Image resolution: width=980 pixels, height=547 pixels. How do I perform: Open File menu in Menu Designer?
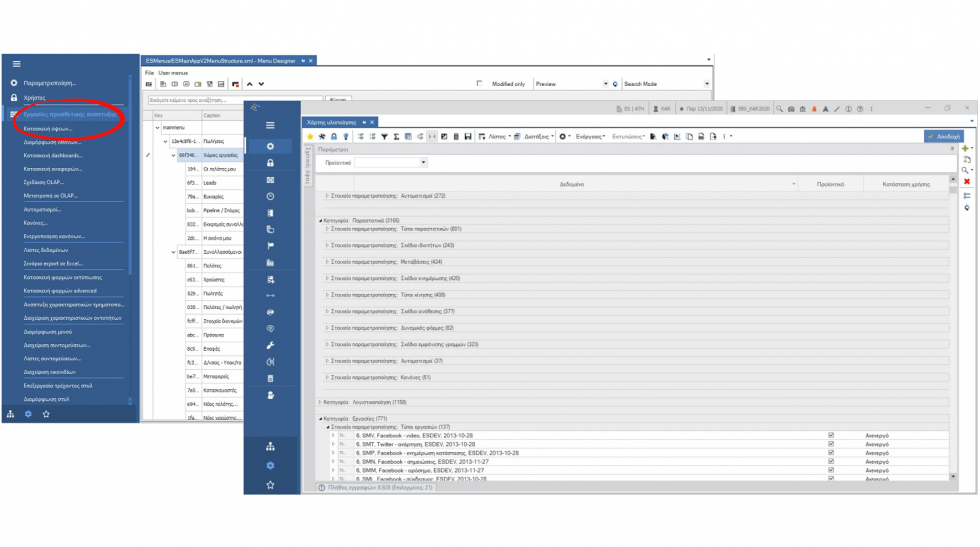(x=149, y=73)
